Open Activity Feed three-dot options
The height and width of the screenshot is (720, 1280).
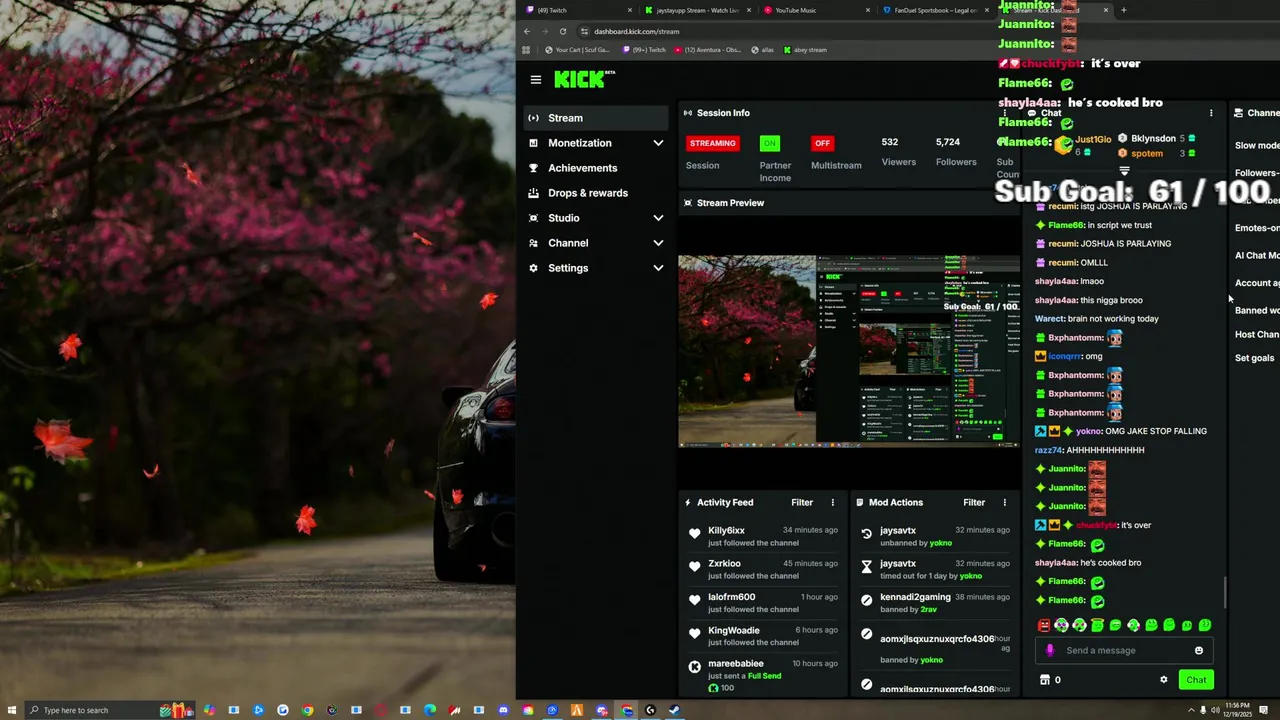point(833,503)
